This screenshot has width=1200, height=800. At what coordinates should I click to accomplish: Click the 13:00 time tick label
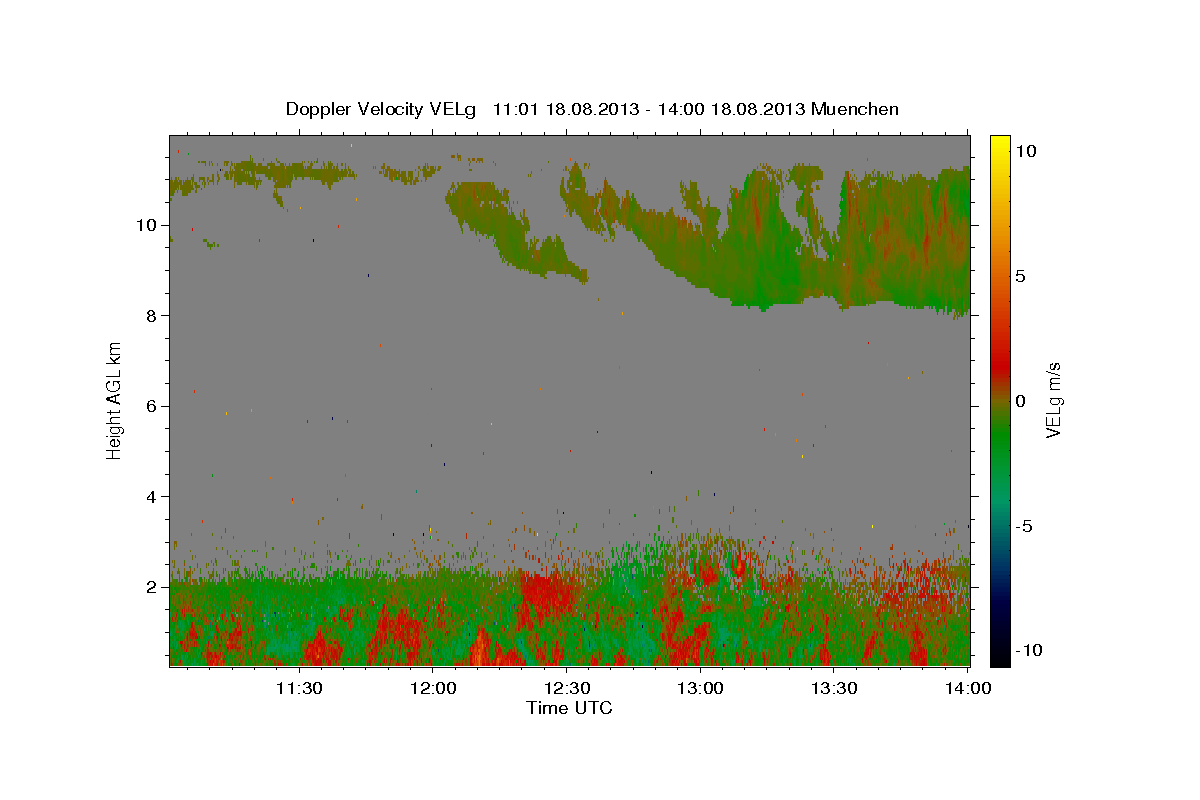coord(701,688)
